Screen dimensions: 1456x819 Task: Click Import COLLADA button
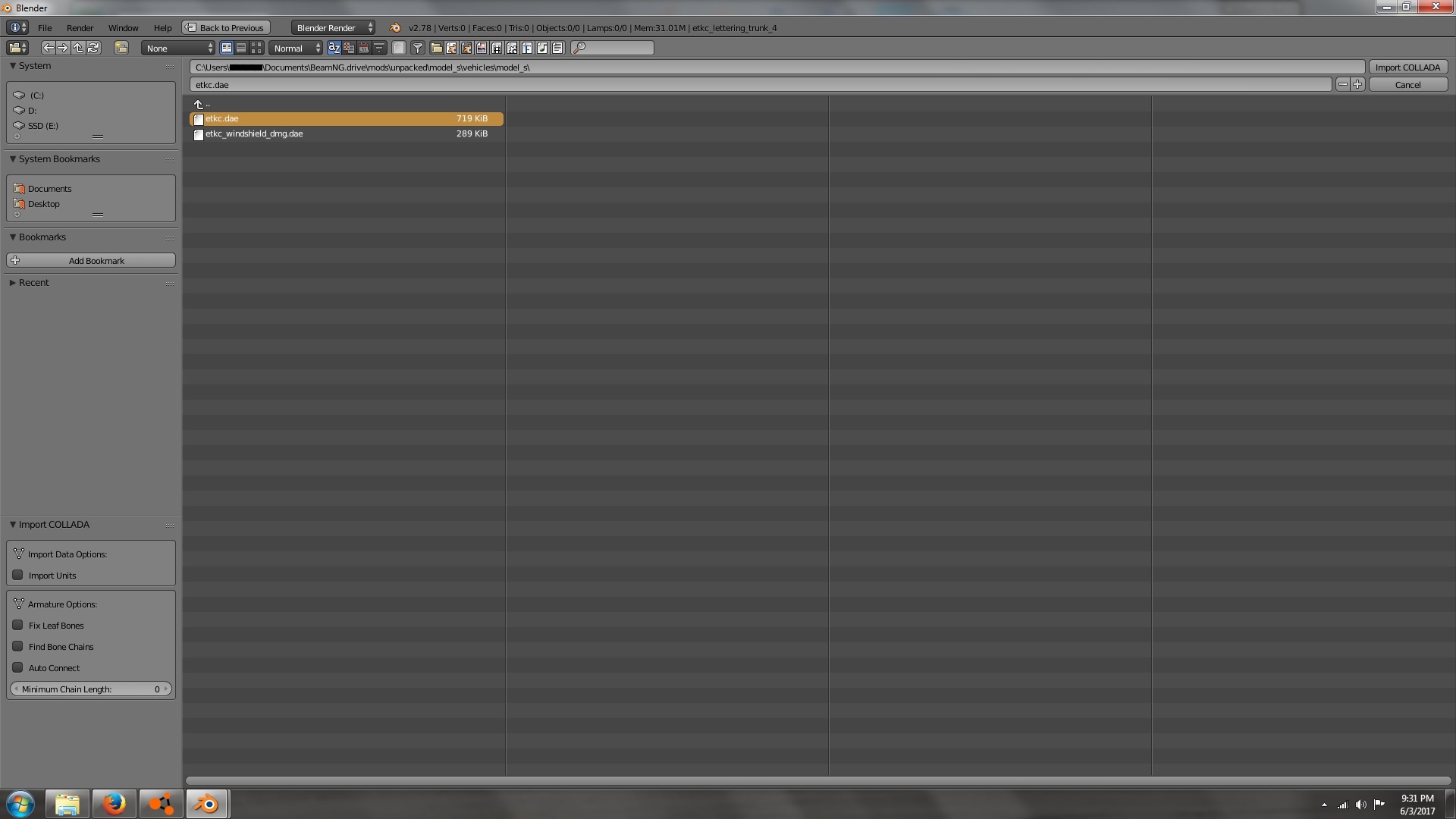(1407, 67)
